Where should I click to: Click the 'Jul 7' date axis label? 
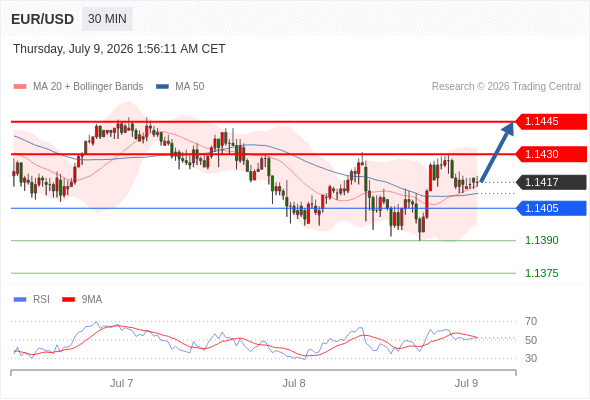pos(121,383)
